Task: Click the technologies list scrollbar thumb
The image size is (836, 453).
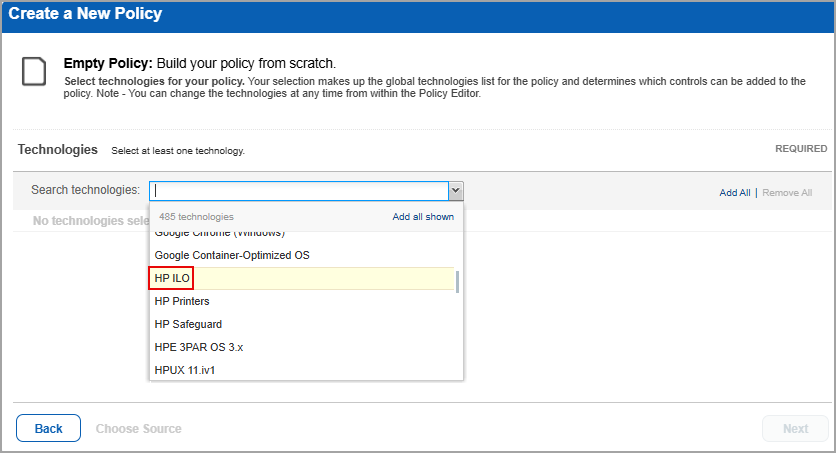Action: [x=458, y=282]
